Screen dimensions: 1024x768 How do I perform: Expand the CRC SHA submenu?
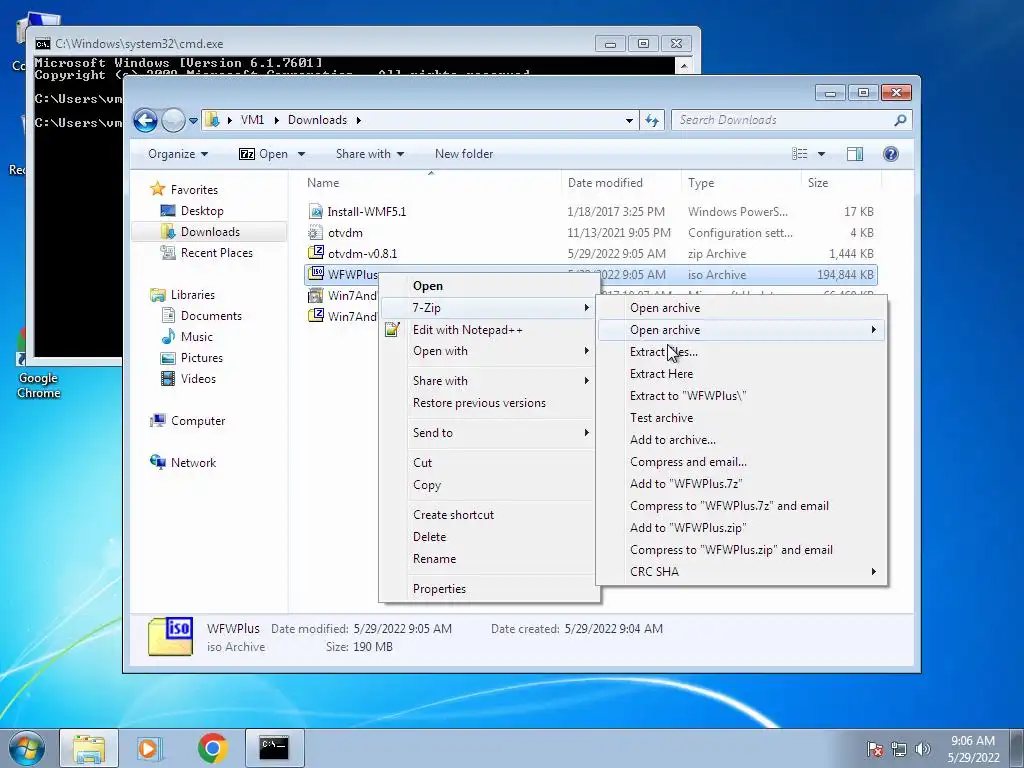(x=741, y=571)
